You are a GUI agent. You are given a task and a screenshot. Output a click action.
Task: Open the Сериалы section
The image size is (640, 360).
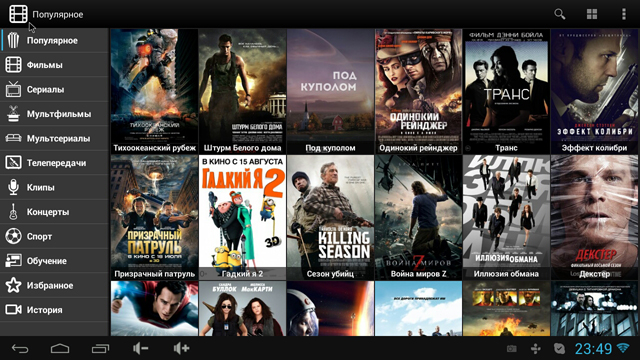click(54, 89)
